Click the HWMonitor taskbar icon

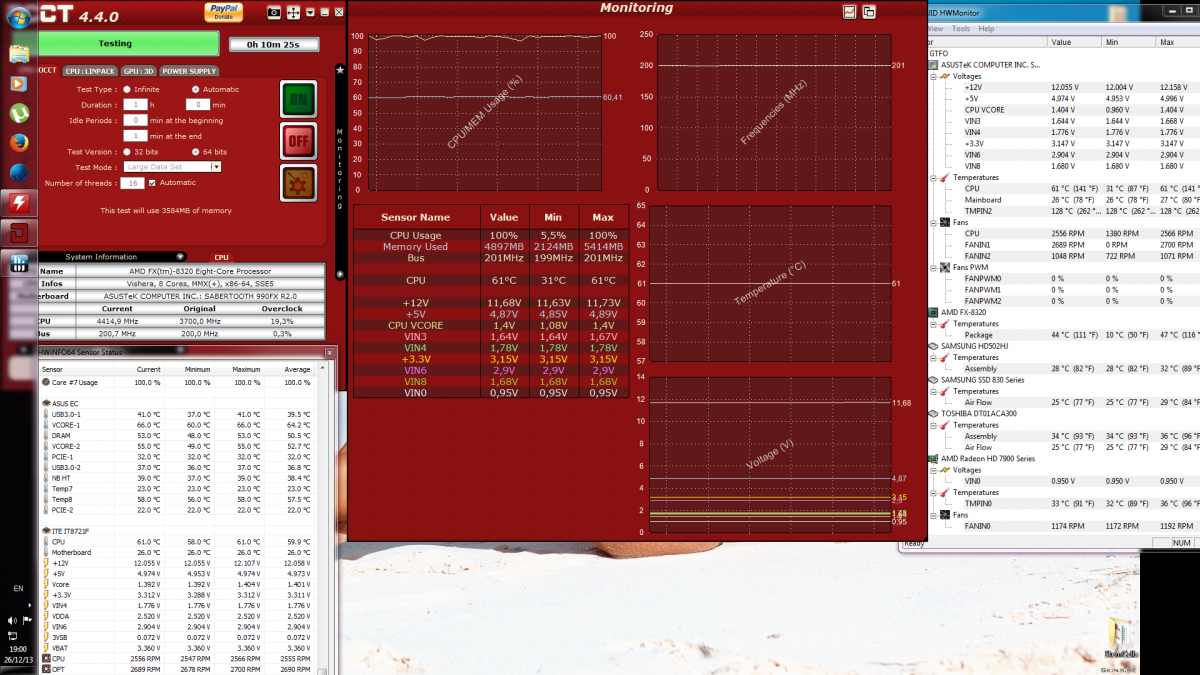18,264
